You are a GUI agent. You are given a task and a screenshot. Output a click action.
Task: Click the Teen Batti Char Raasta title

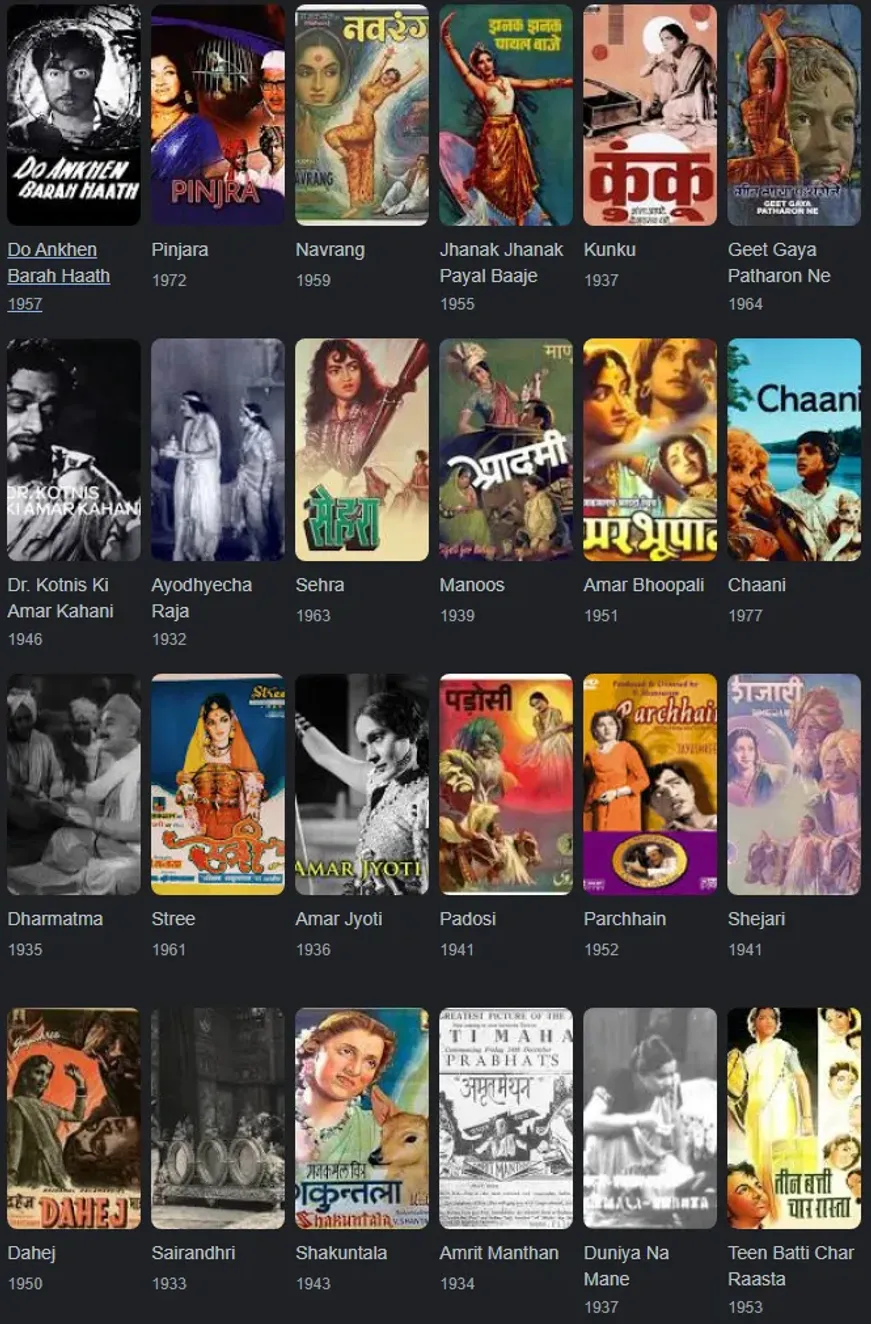[x=791, y=1265]
